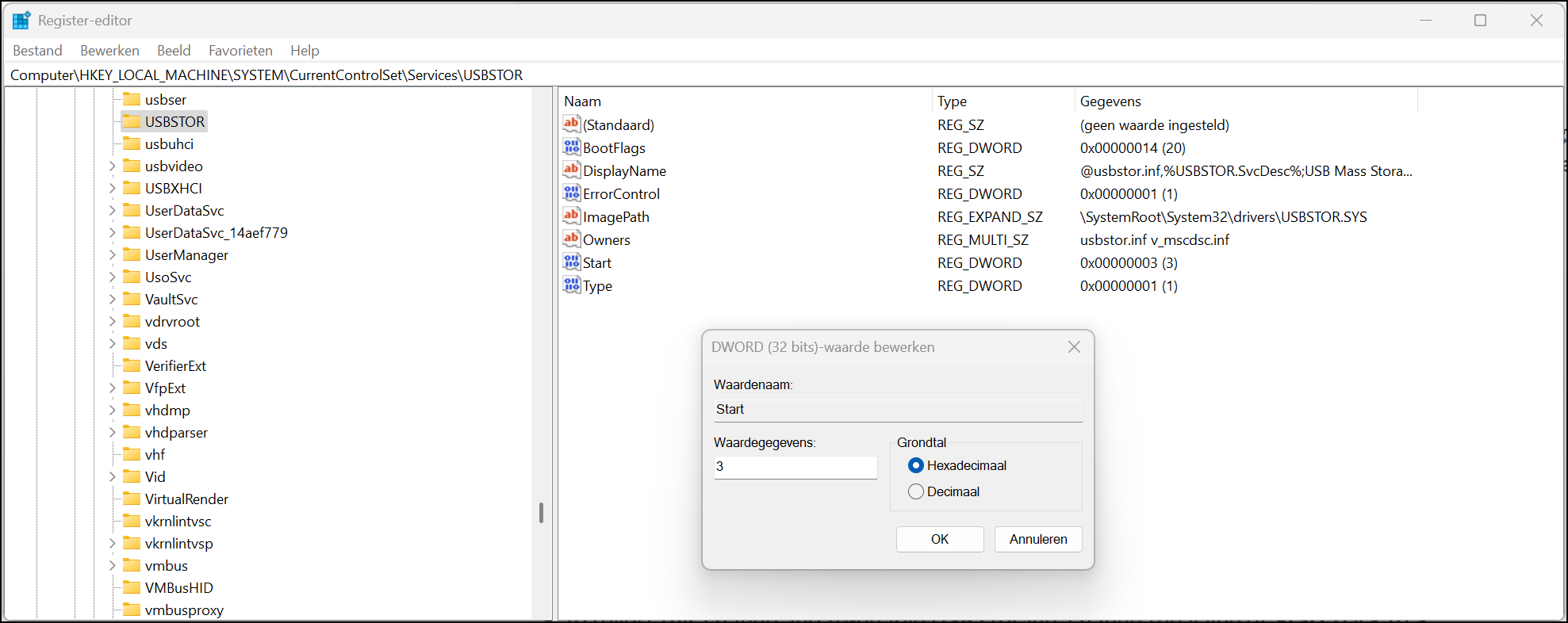Screen dimensions: 1568x623
Task: Click the Register-editor app icon in title bar
Action: tap(21, 21)
